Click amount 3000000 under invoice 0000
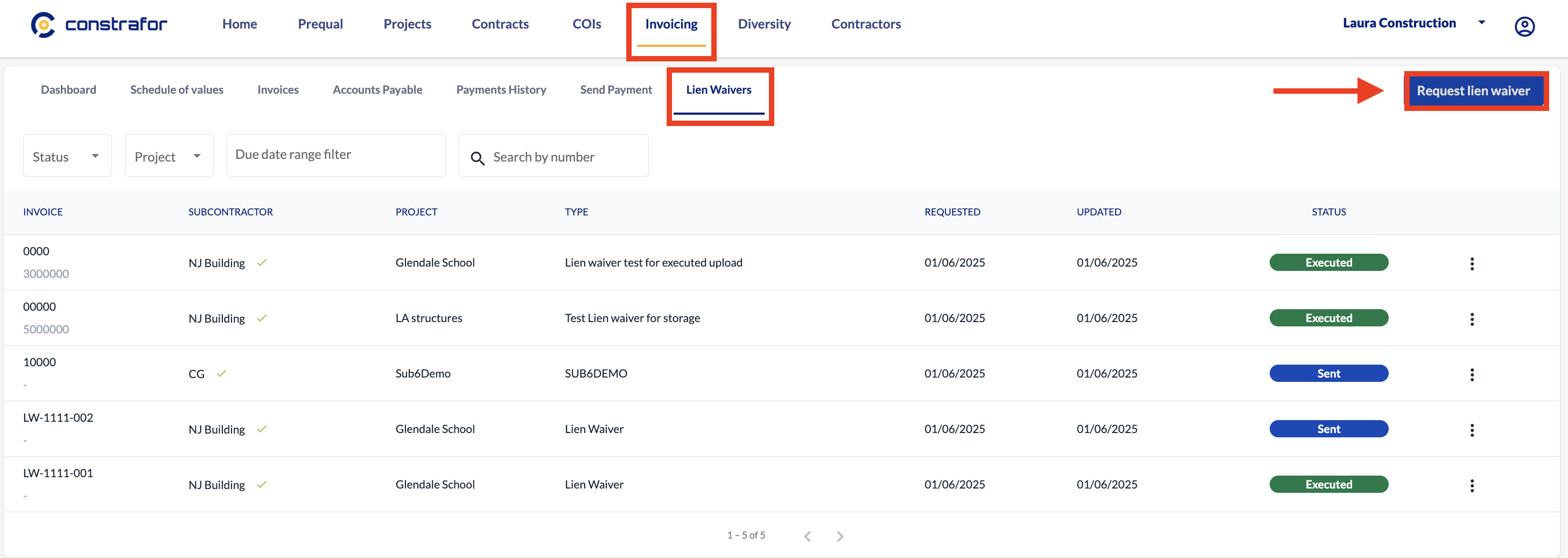The height and width of the screenshot is (558, 1568). pos(46,274)
